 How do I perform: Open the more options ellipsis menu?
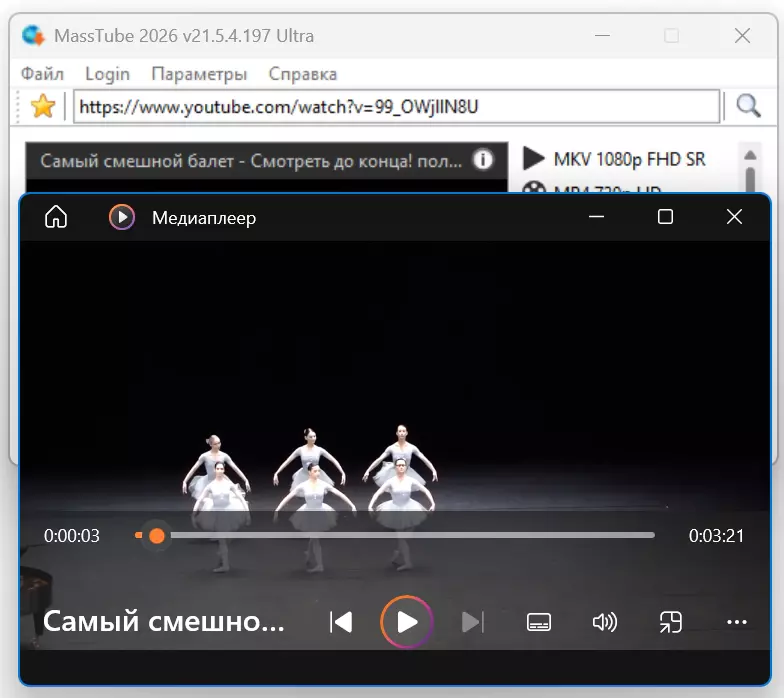coord(736,622)
